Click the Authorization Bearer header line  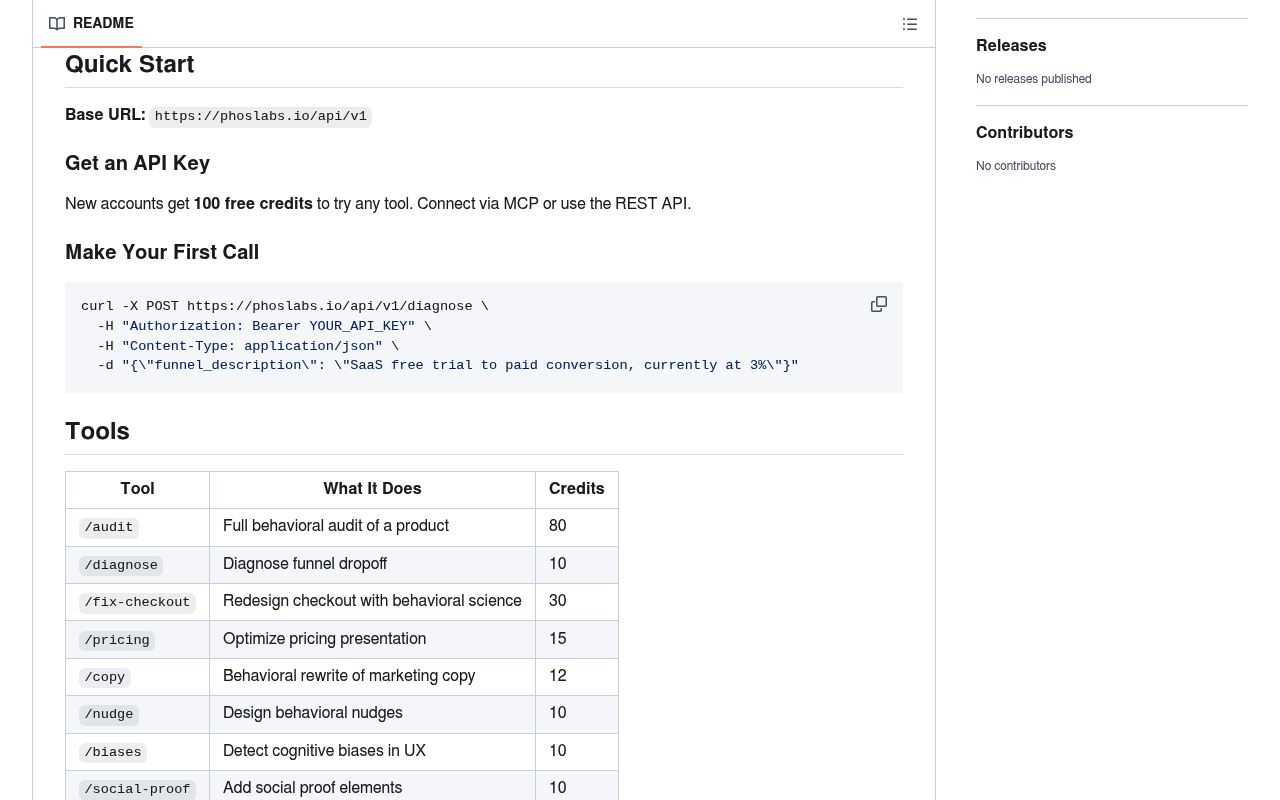(265, 327)
